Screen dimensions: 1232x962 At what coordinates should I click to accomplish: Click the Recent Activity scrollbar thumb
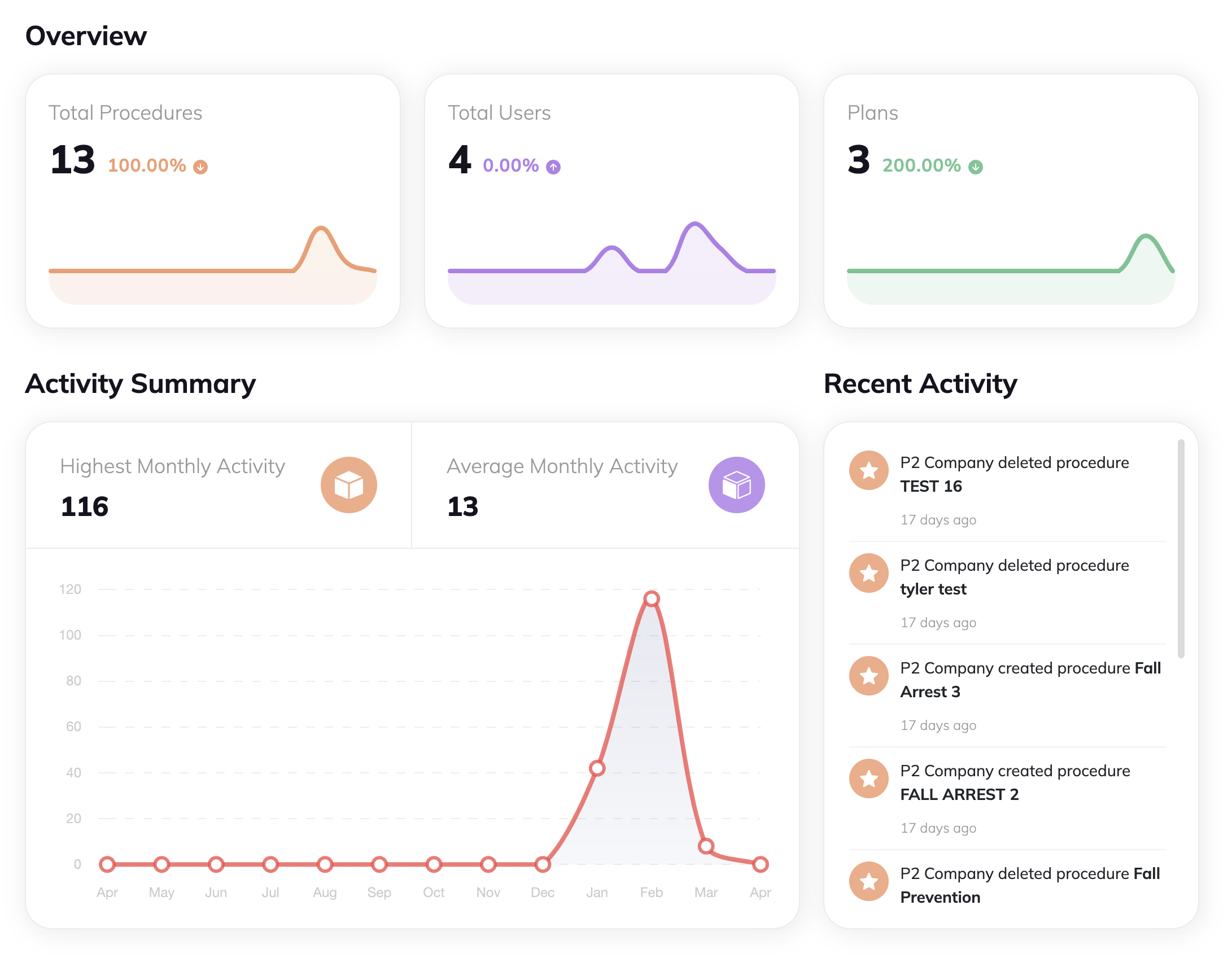click(x=1181, y=549)
